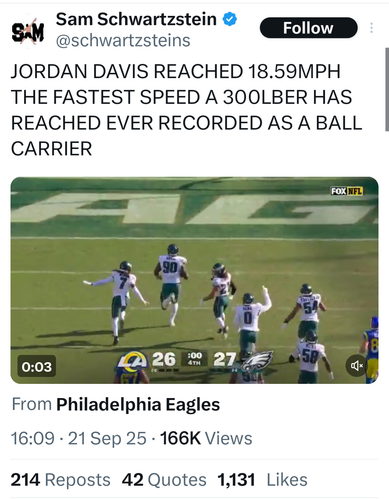Open the three-dot more options menu
The height and width of the screenshot is (500, 389).
[x=371, y=28]
